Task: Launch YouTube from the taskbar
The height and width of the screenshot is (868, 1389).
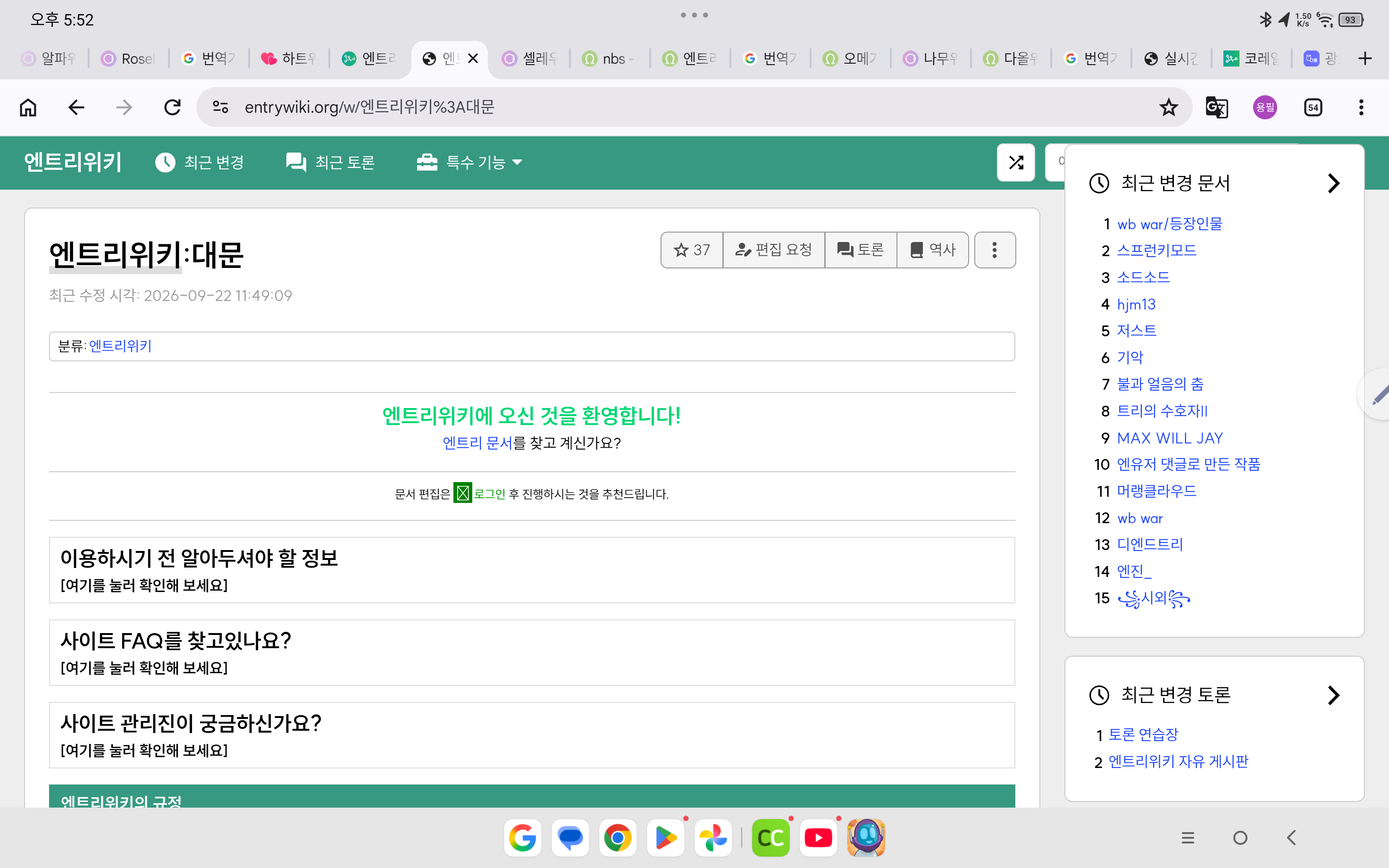Action: (x=819, y=838)
